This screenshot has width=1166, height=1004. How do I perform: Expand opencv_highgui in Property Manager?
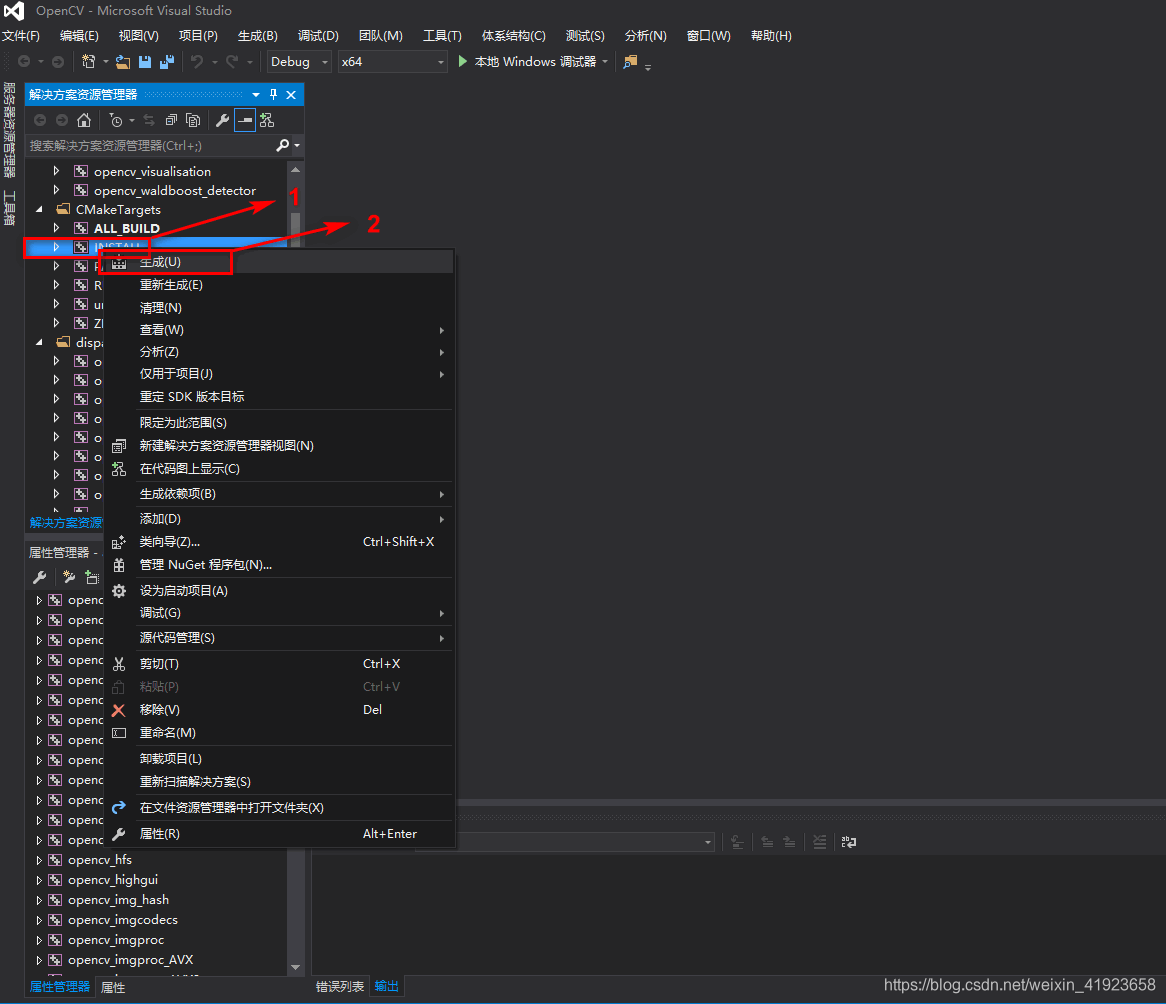pyautogui.click(x=39, y=880)
